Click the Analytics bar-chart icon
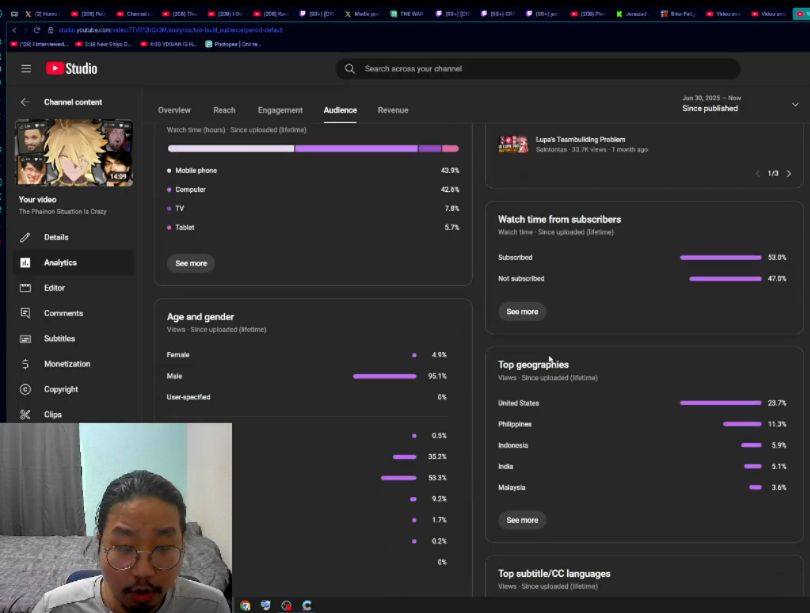The height and width of the screenshot is (613, 810). [25, 263]
